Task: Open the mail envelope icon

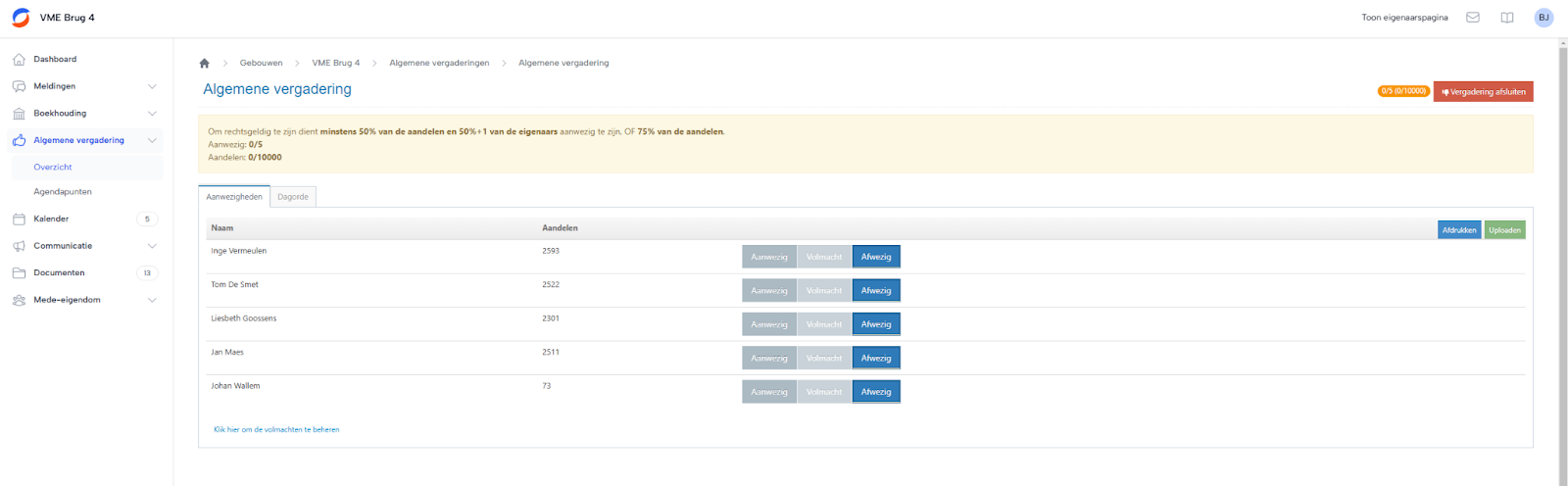Action: (1472, 18)
